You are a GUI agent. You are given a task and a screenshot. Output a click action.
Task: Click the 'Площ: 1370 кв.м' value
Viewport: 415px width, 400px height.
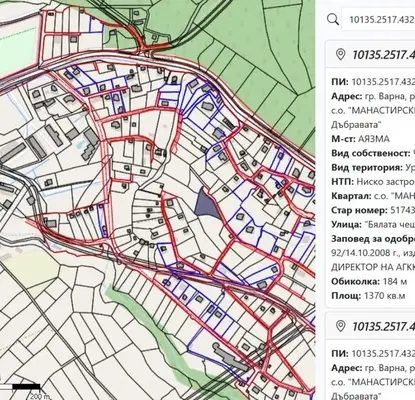click(x=368, y=296)
